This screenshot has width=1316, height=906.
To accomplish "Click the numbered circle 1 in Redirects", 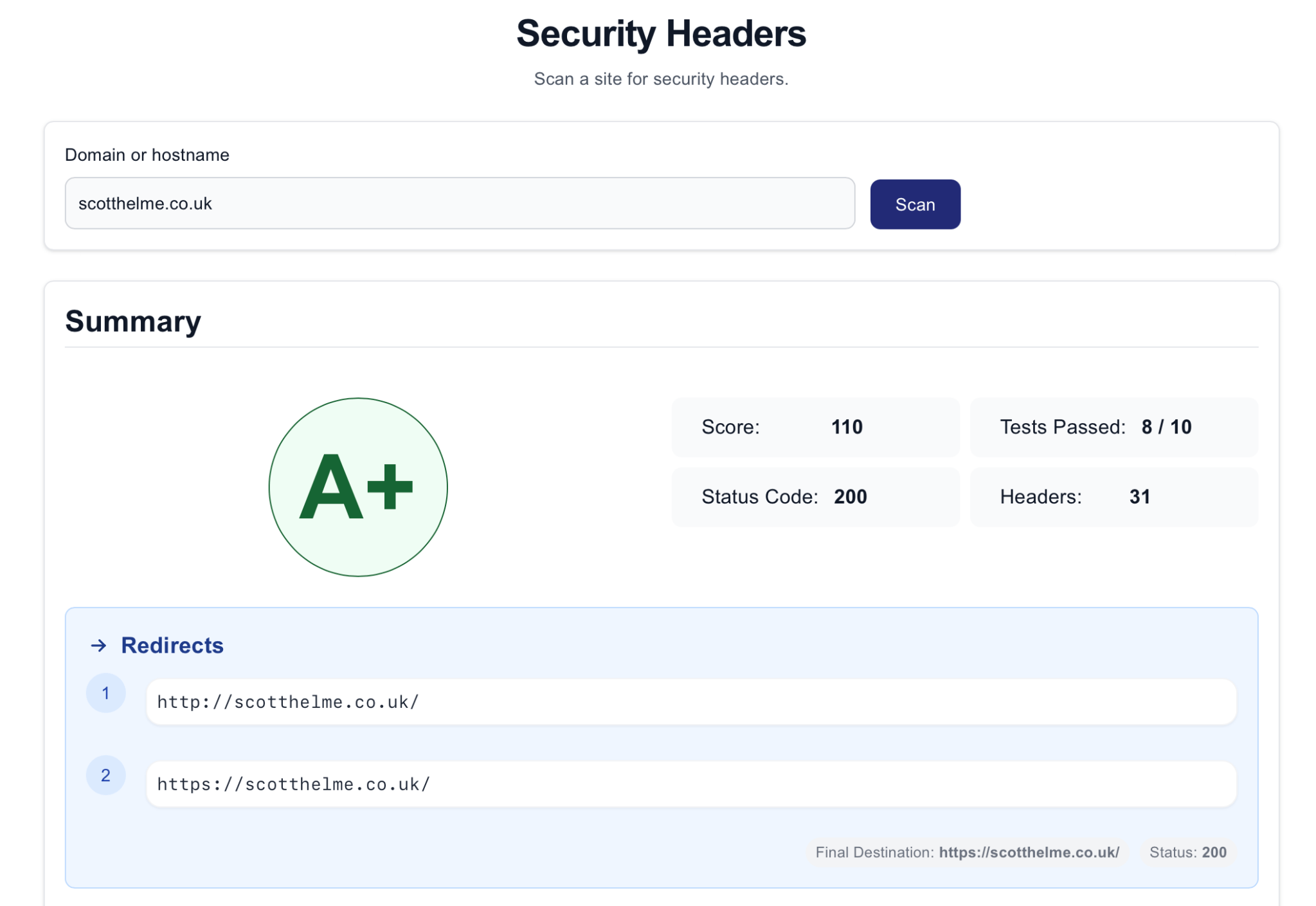I will tap(105, 693).
